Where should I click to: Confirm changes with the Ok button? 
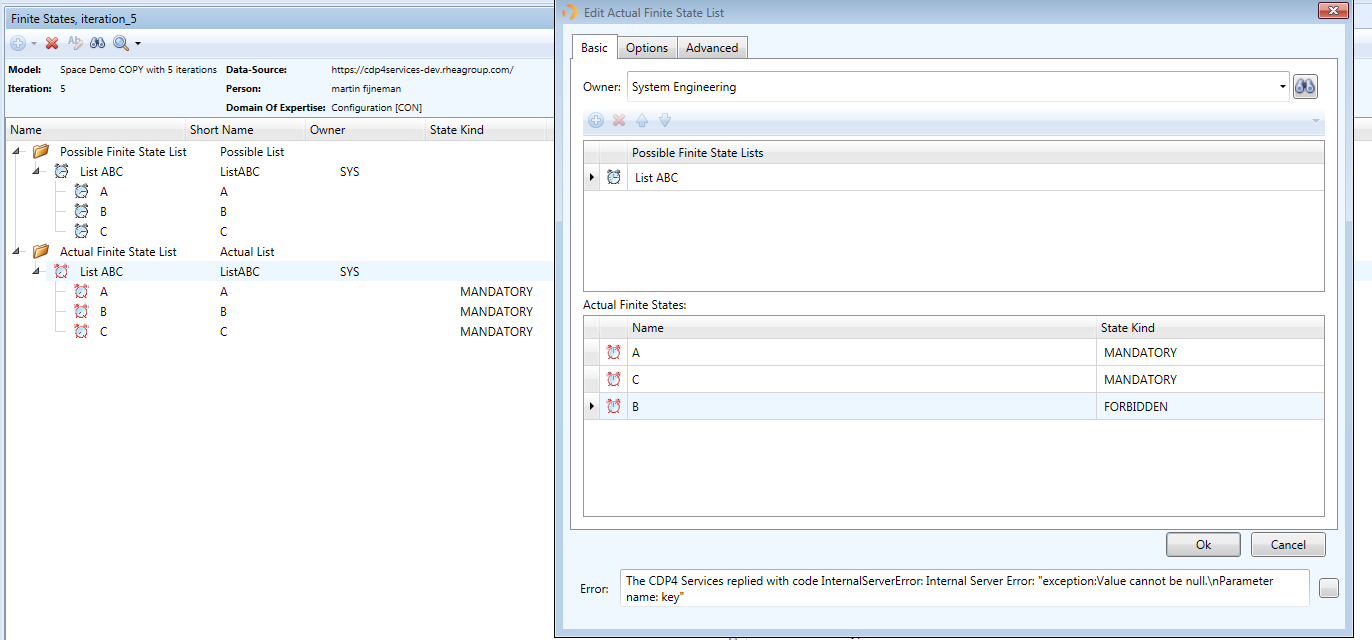pos(1203,544)
